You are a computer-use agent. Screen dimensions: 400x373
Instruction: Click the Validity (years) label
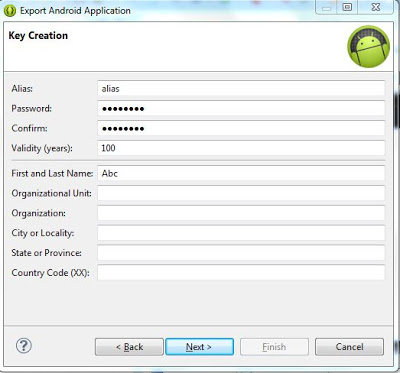[42, 148]
